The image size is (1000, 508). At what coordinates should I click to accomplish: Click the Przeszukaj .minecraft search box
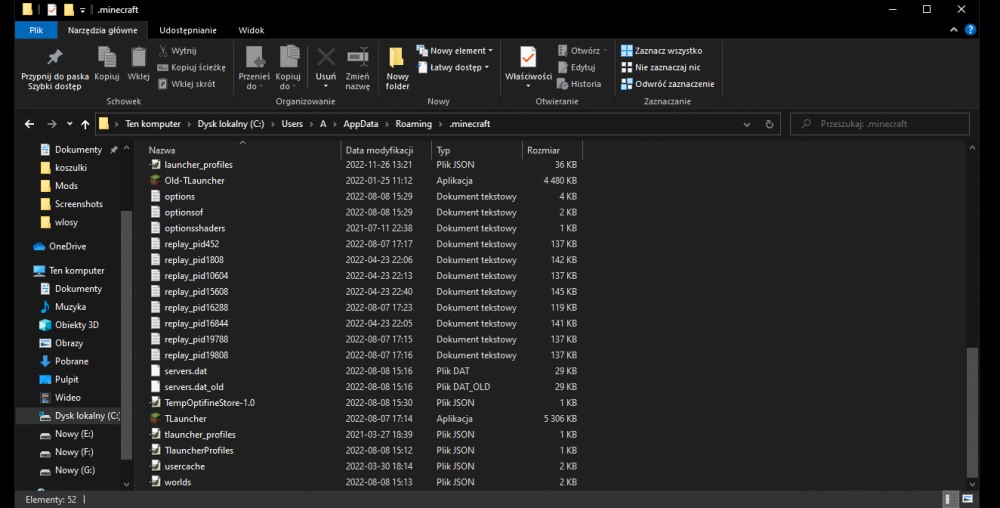tap(880, 124)
